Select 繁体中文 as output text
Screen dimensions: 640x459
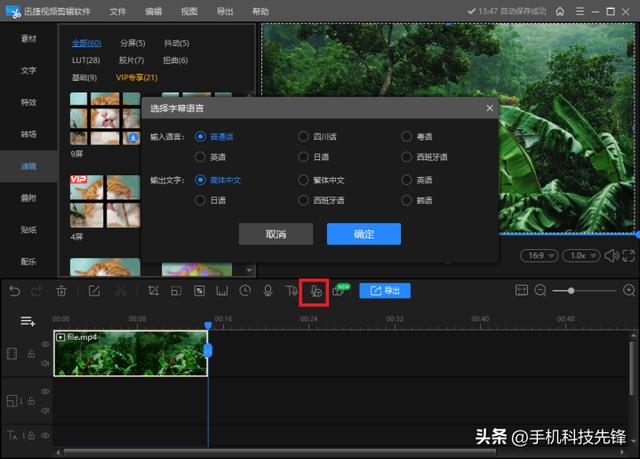(x=304, y=180)
